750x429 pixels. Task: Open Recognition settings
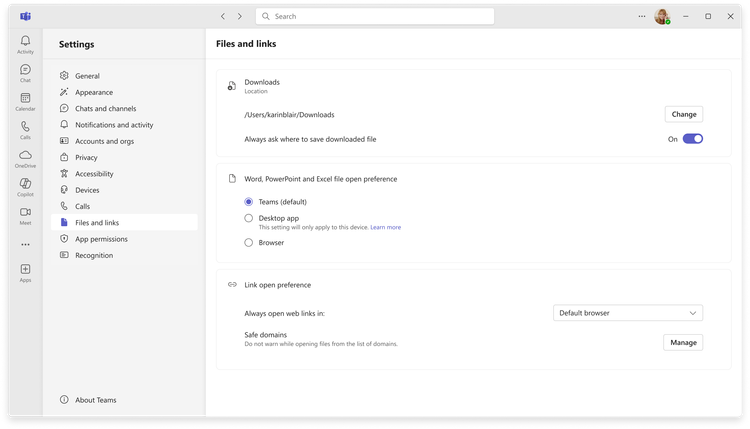click(124, 255)
